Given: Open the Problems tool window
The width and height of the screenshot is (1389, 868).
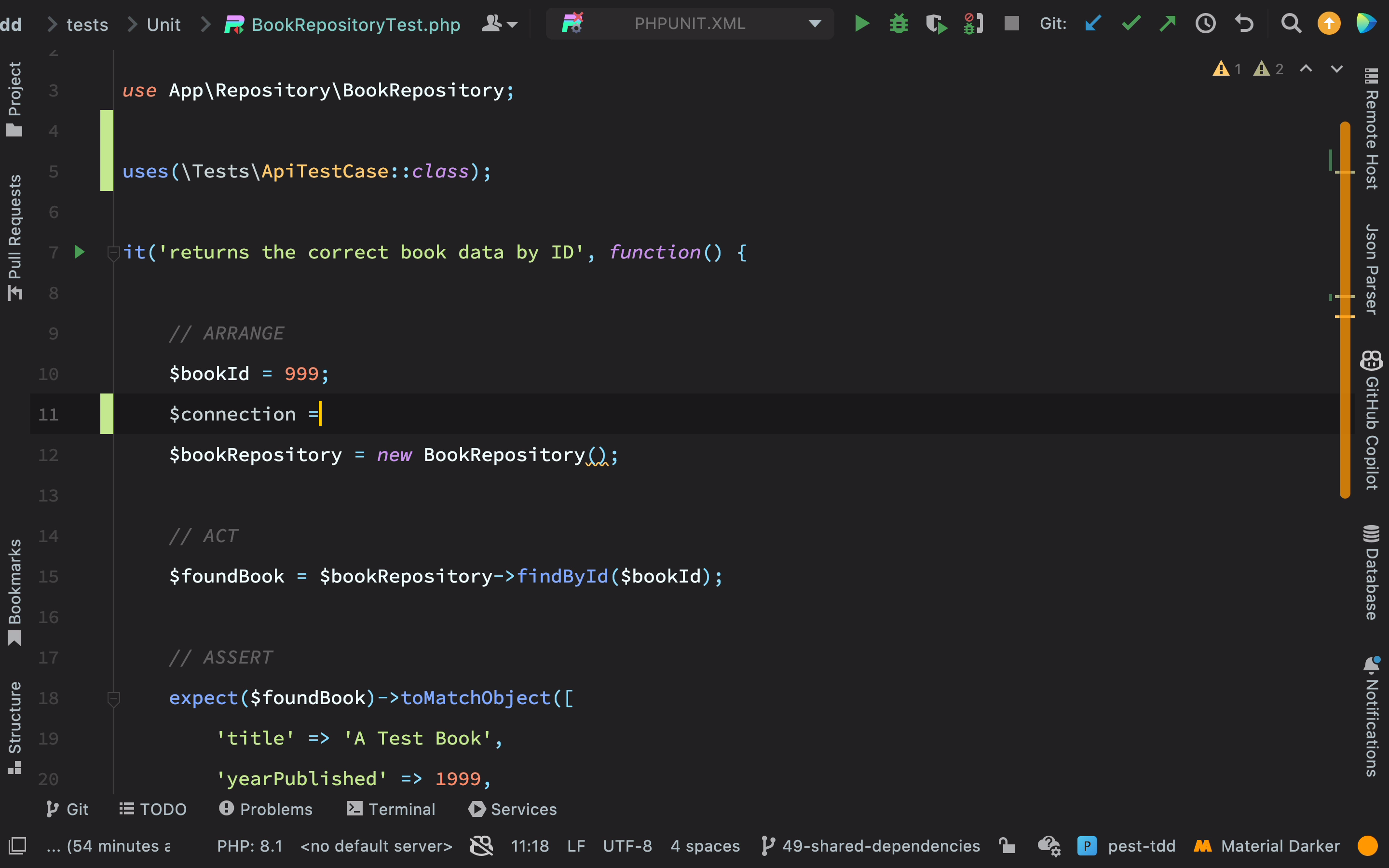Looking at the screenshot, I should coord(266,809).
